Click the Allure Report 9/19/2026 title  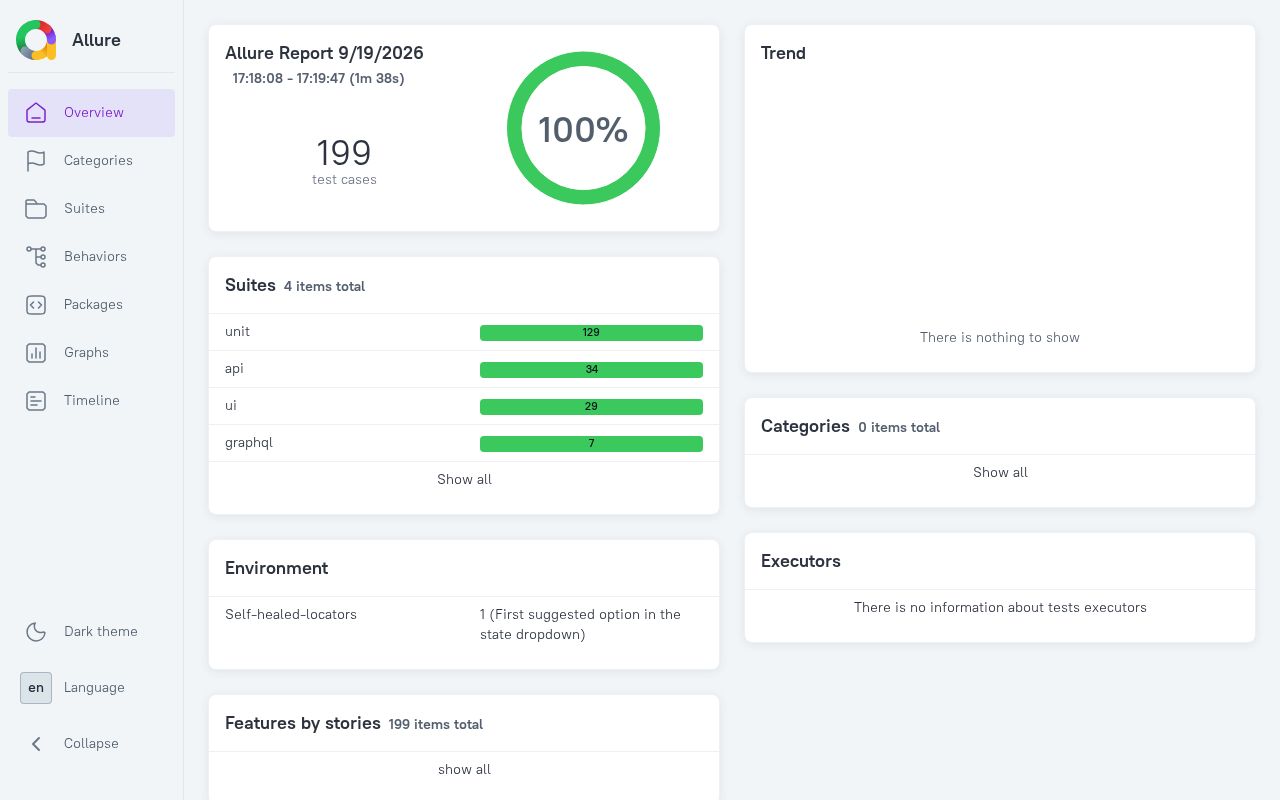click(x=324, y=53)
